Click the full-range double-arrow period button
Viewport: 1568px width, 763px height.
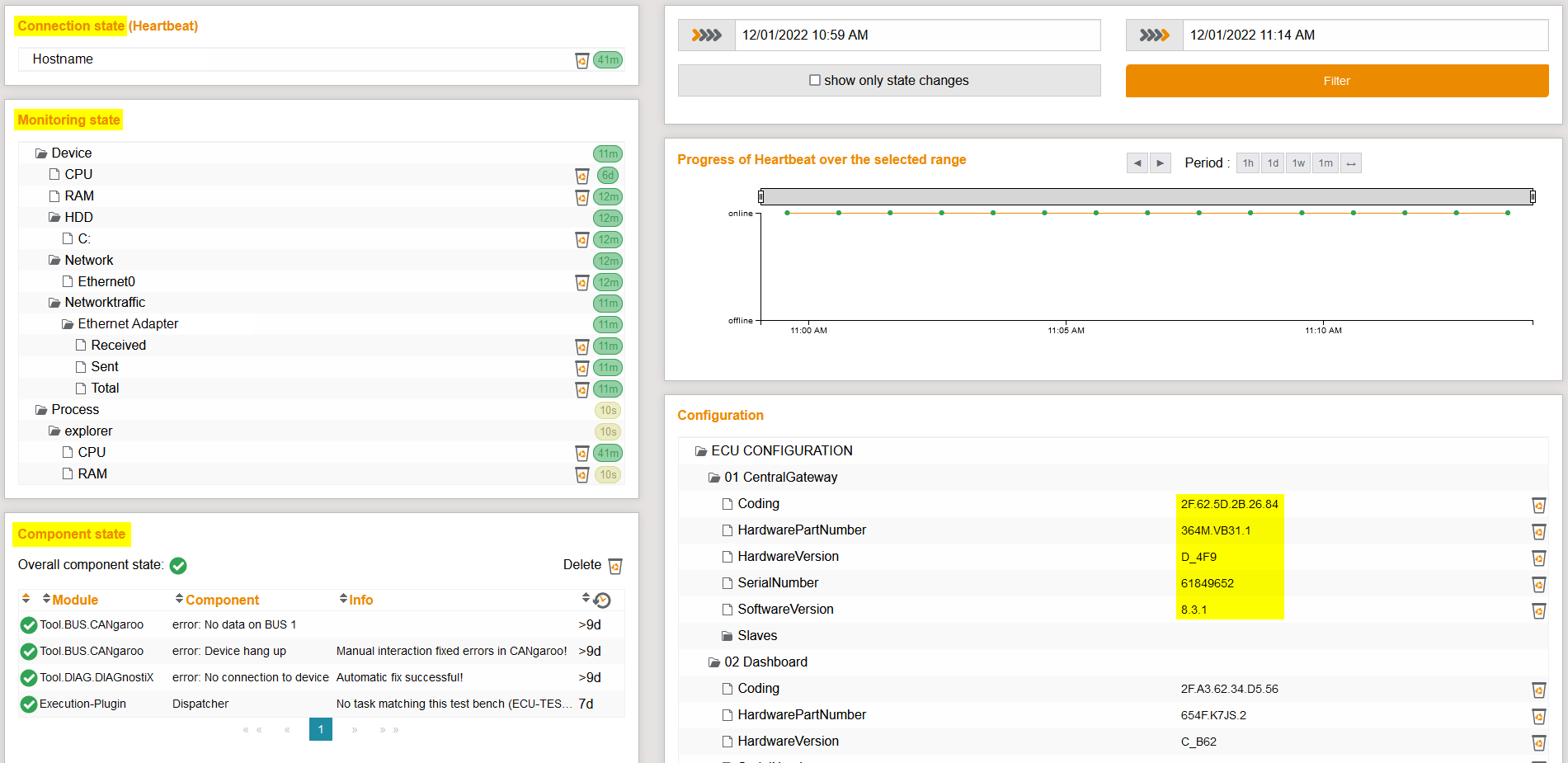(1351, 163)
